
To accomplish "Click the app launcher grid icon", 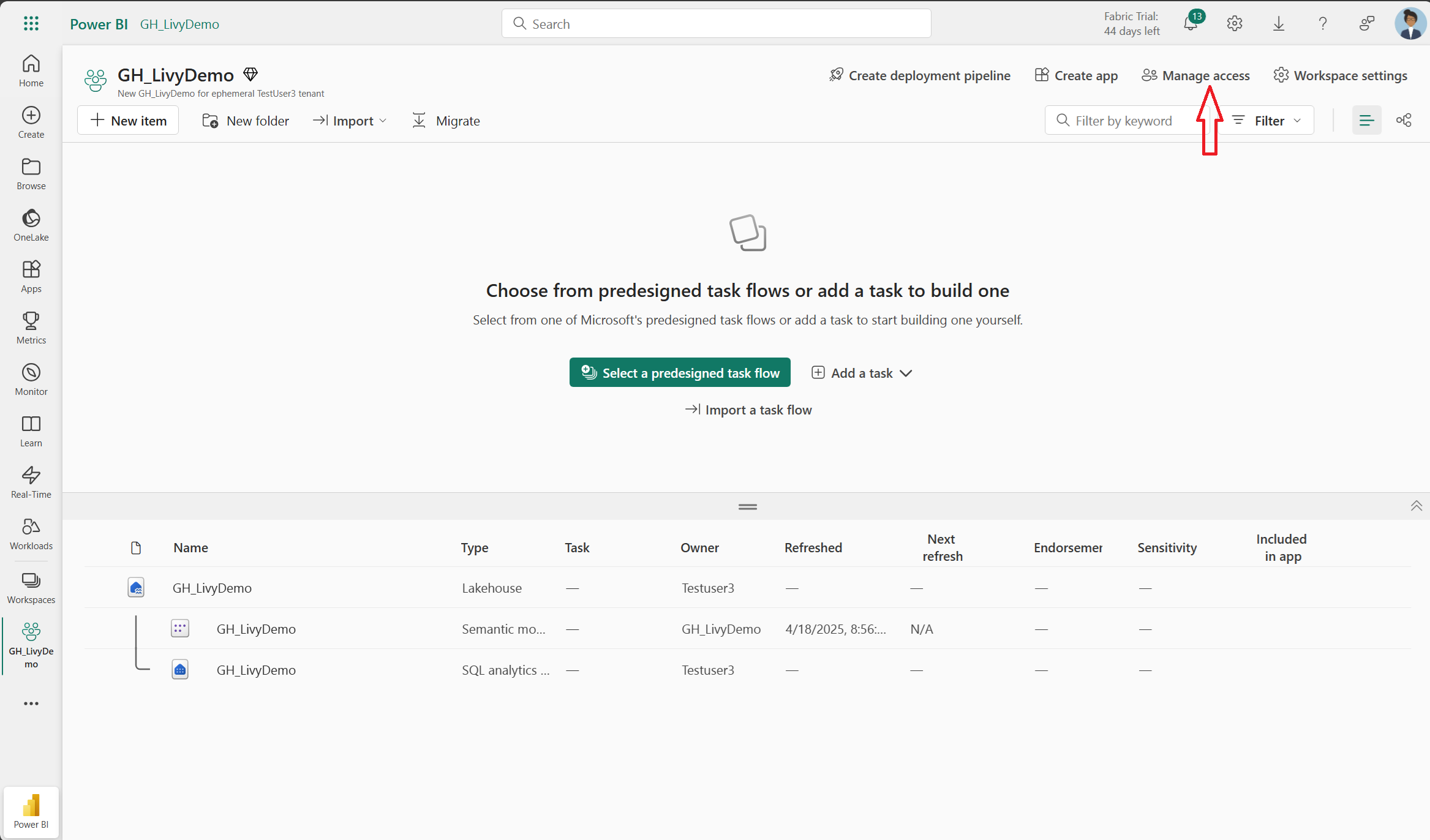I will click(31, 24).
